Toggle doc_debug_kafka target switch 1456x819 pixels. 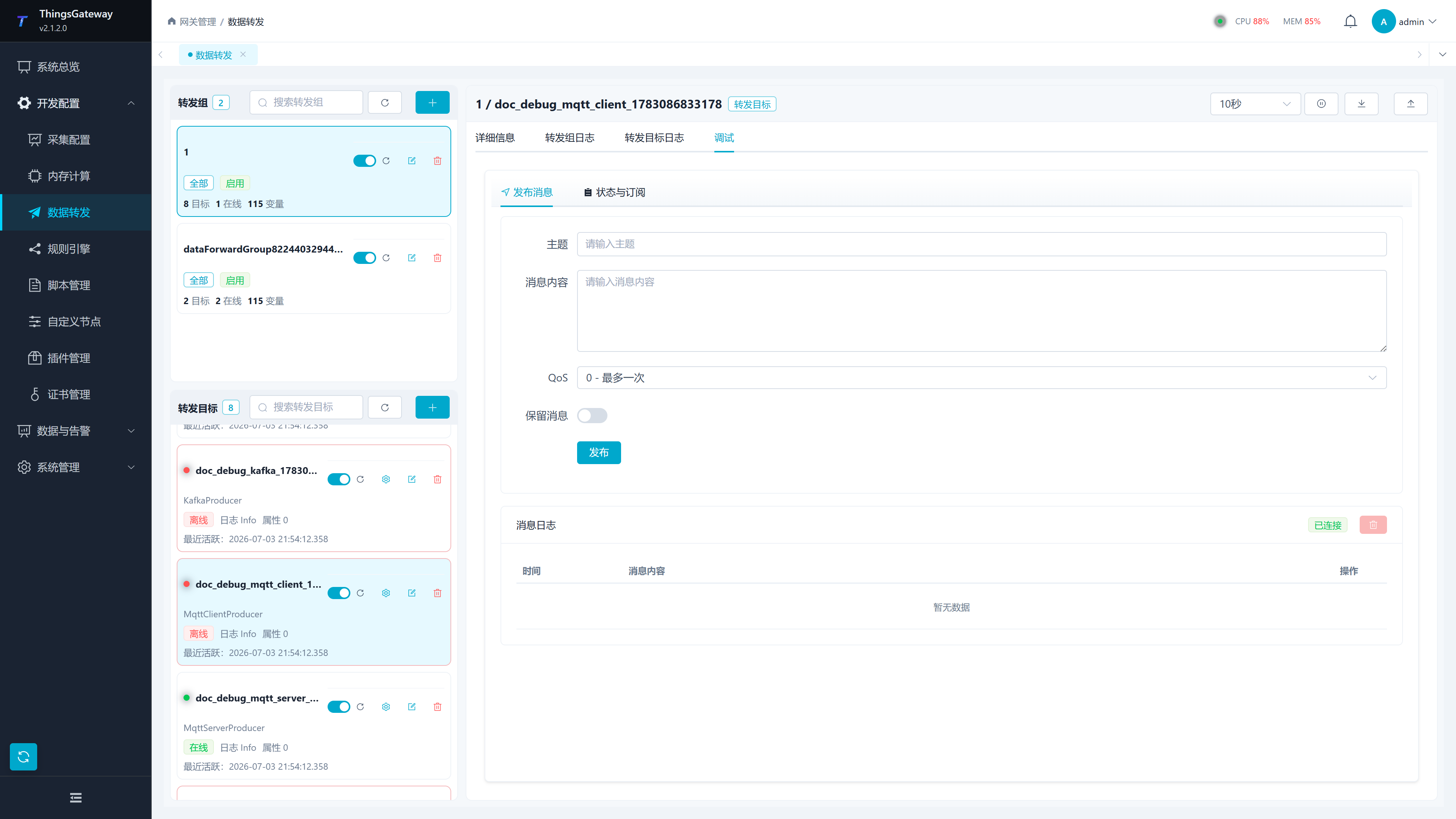coord(339,479)
